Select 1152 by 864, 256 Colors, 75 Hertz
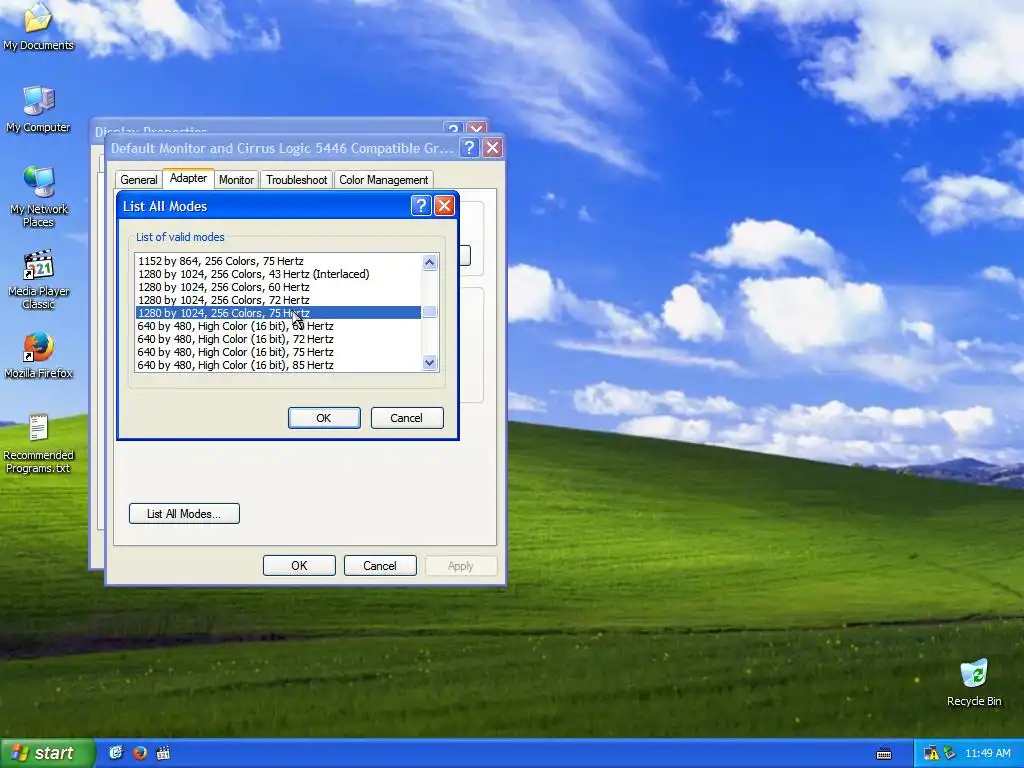The width and height of the screenshot is (1024, 768). [278, 261]
